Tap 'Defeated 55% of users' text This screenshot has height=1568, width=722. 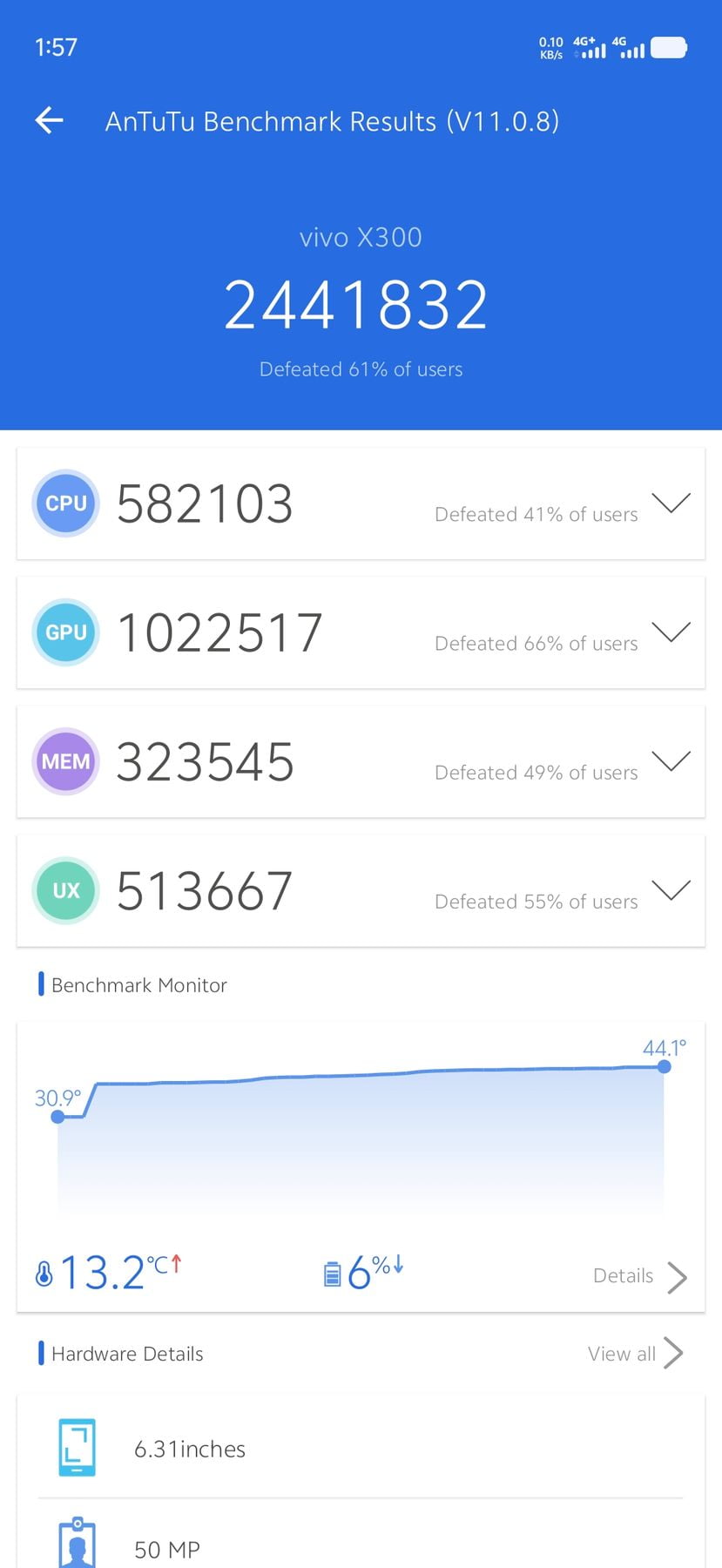pyautogui.click(x=536, y=902)
